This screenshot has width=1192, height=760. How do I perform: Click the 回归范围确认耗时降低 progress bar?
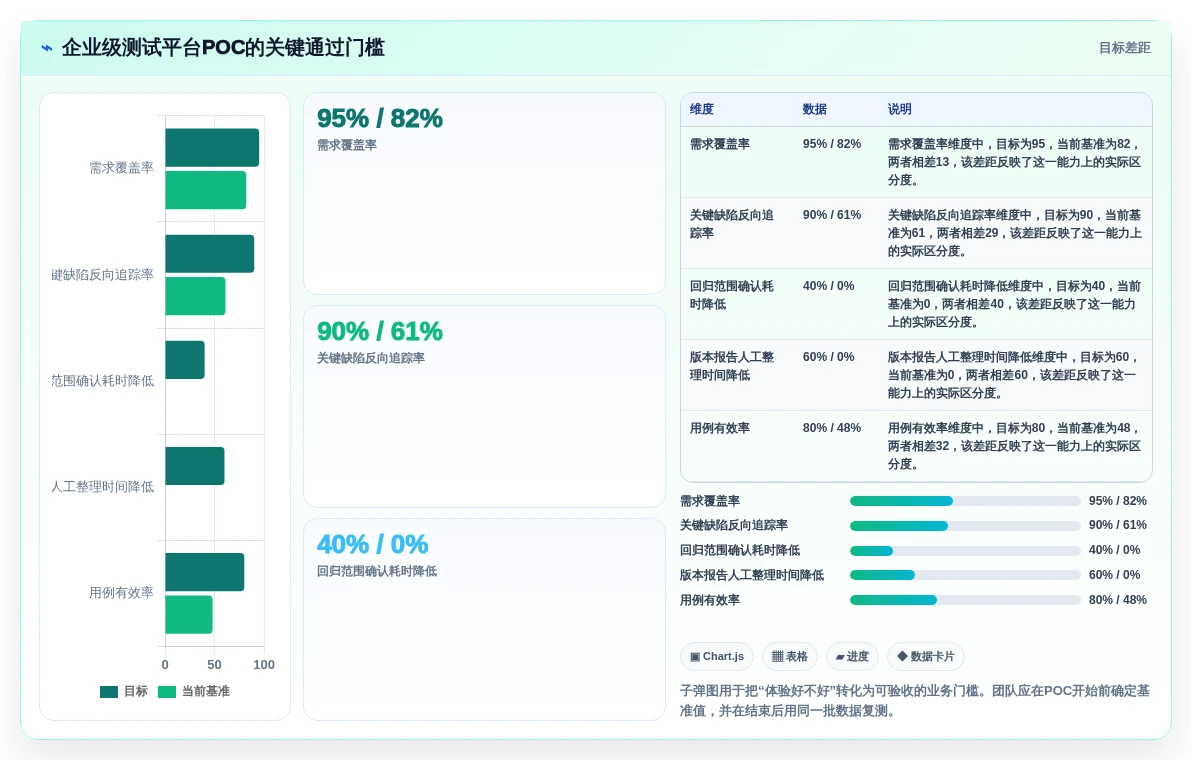(x=965, y=551)
